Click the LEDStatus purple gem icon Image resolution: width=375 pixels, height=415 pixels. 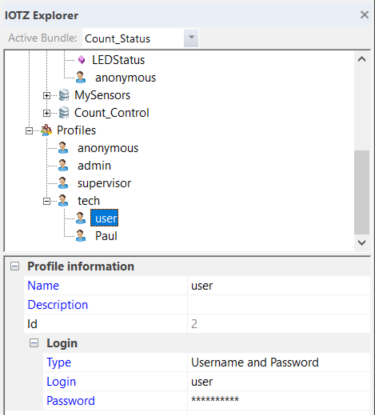[x=81, y=60]
